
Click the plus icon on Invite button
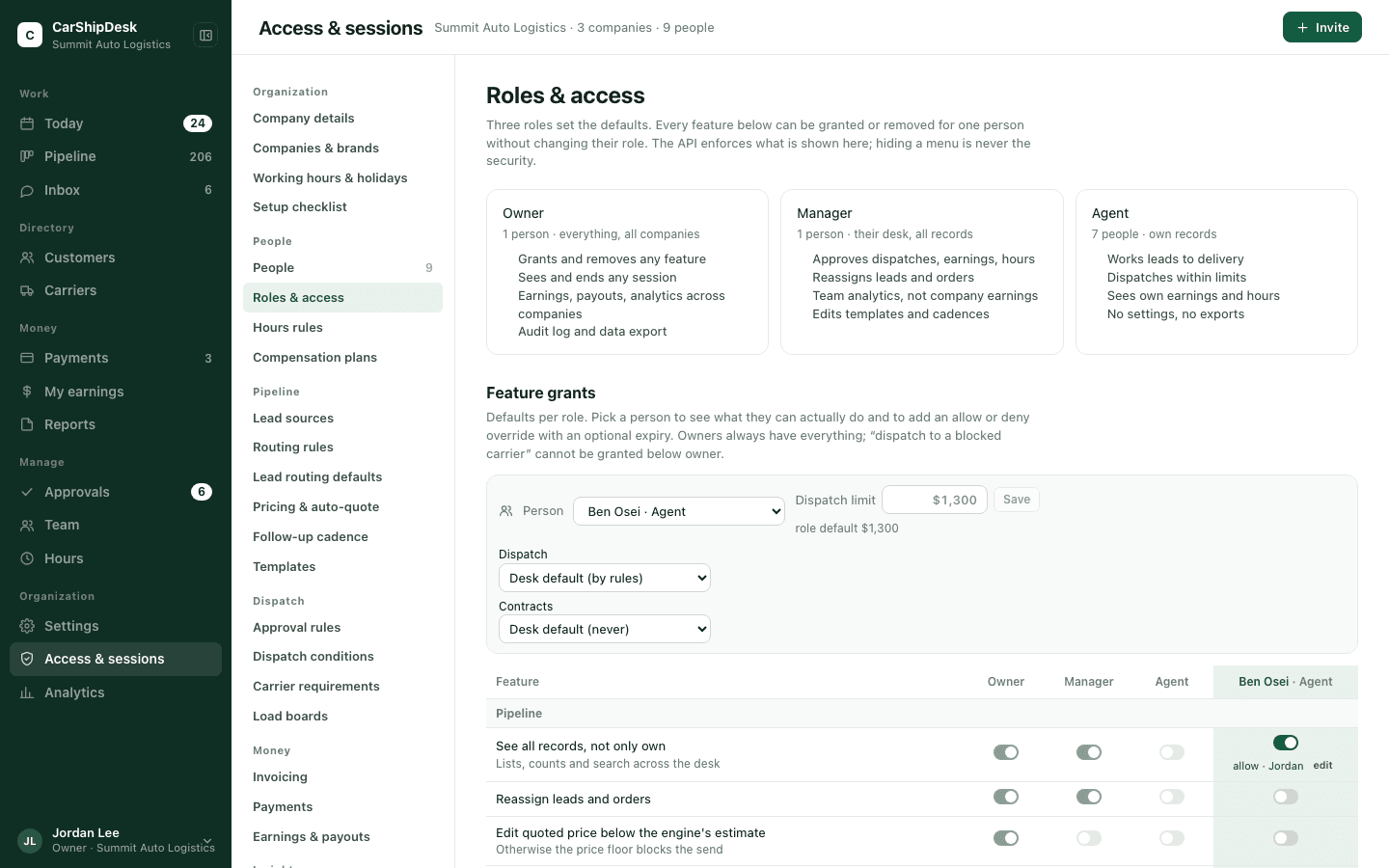1303,28
